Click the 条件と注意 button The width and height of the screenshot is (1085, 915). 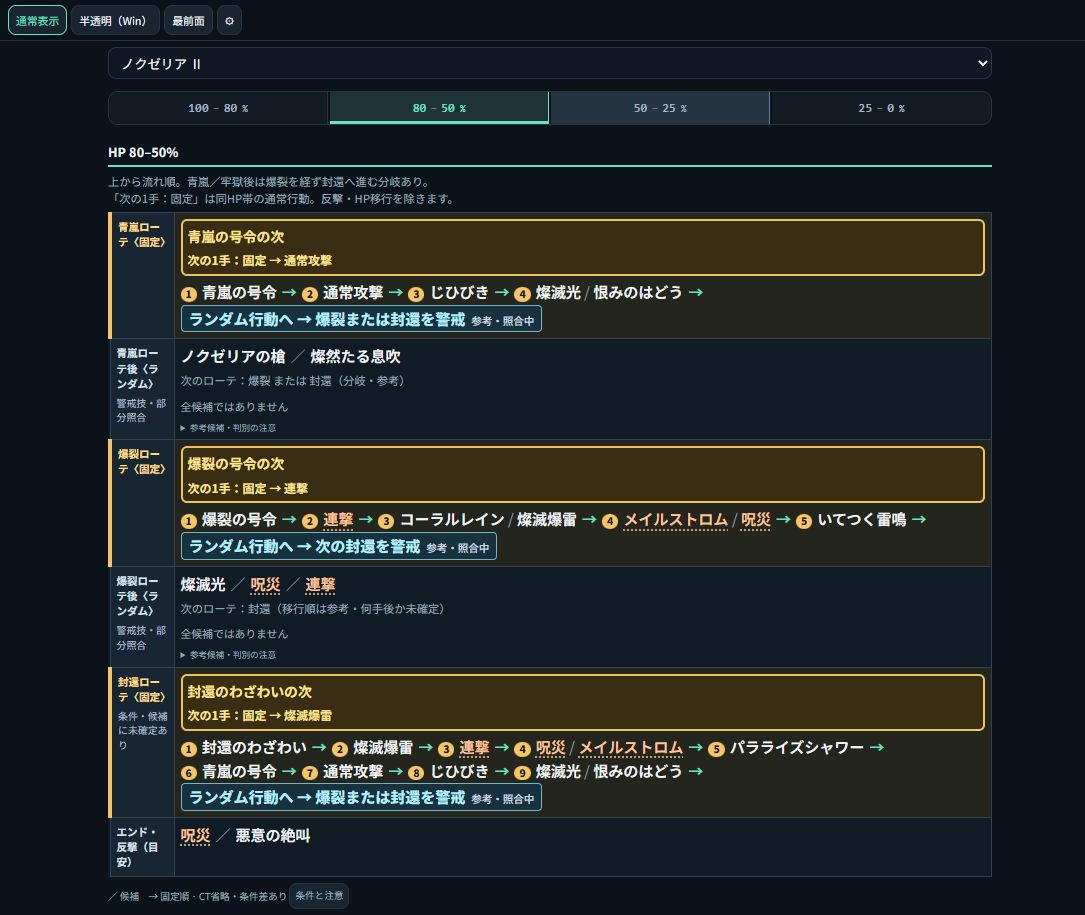(319, 896)
